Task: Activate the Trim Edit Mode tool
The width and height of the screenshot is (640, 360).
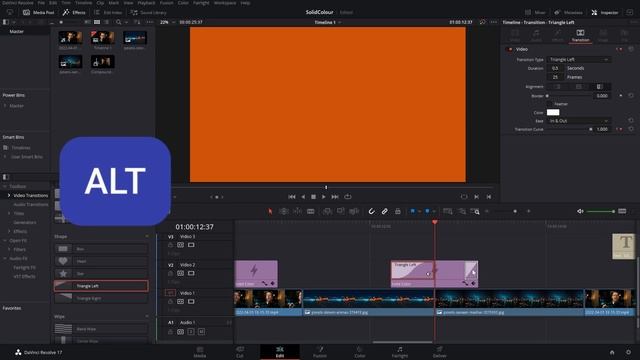Action: (284, 211)
